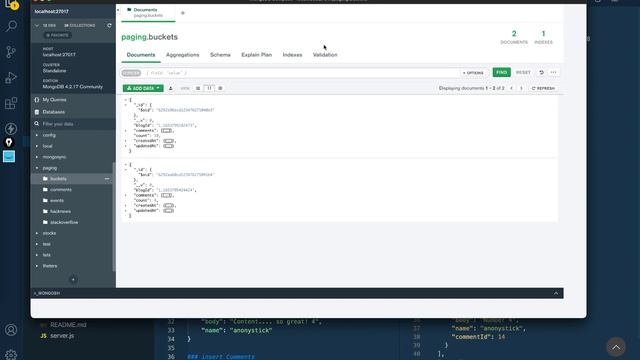Select the paging.buckets Documents tab
This screenshot has height=360, width=640.
[x=147, y=13]
